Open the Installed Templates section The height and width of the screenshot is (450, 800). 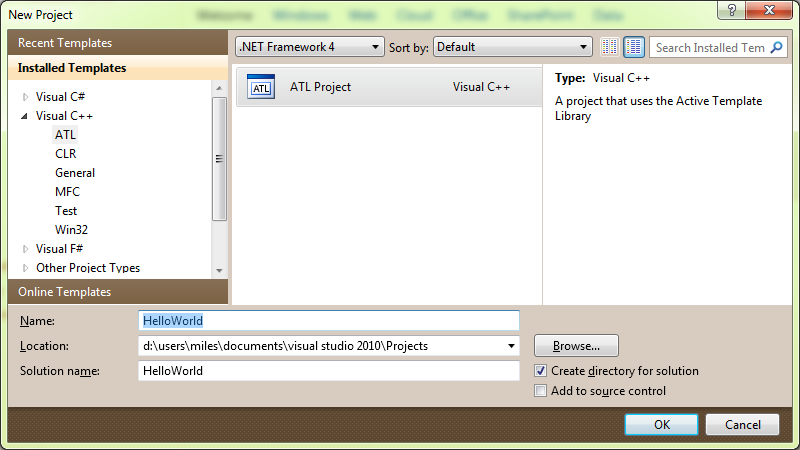pyautogui.click(x=118, y=68)
